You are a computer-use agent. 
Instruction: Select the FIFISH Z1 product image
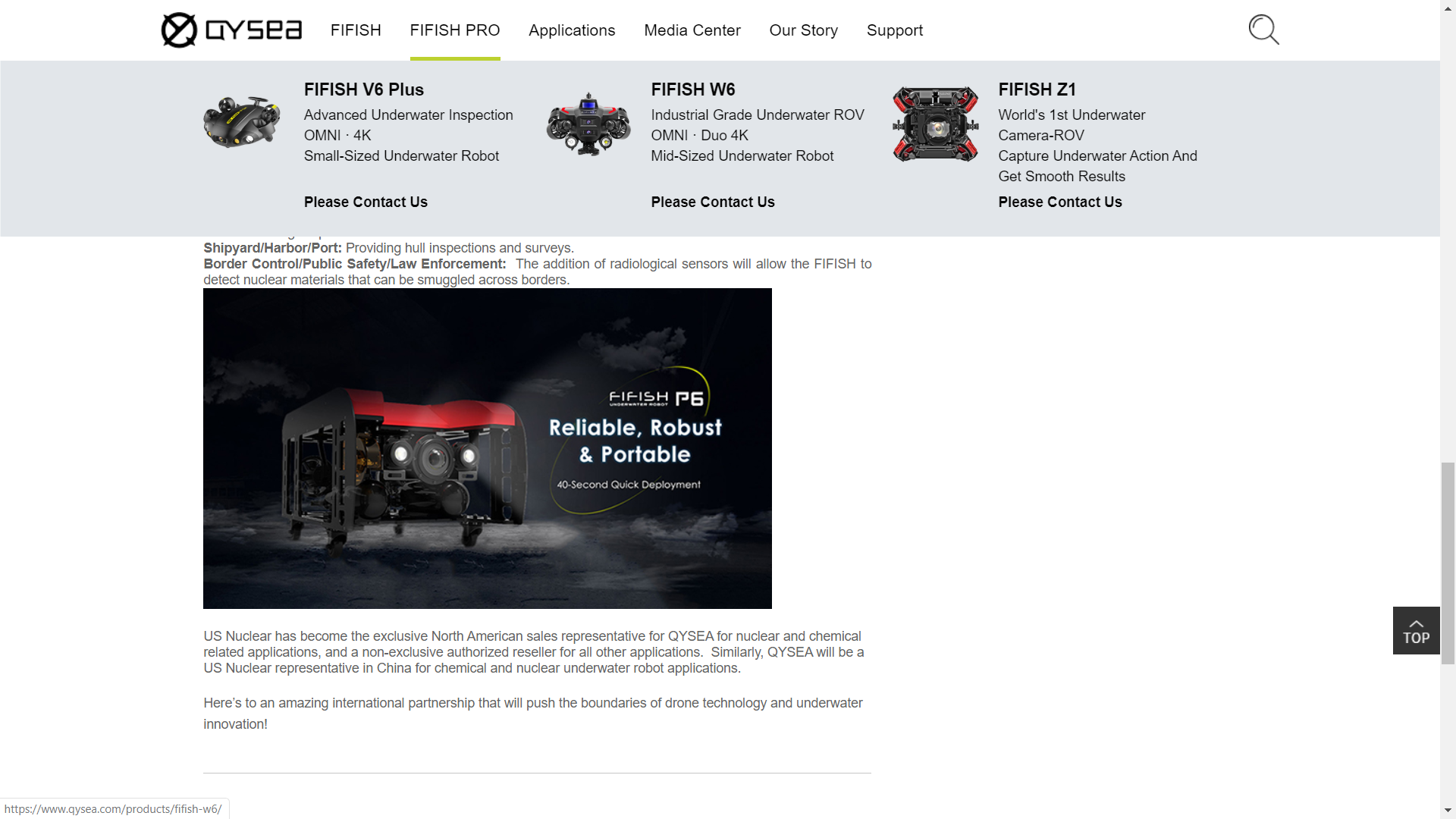[936, 124]
